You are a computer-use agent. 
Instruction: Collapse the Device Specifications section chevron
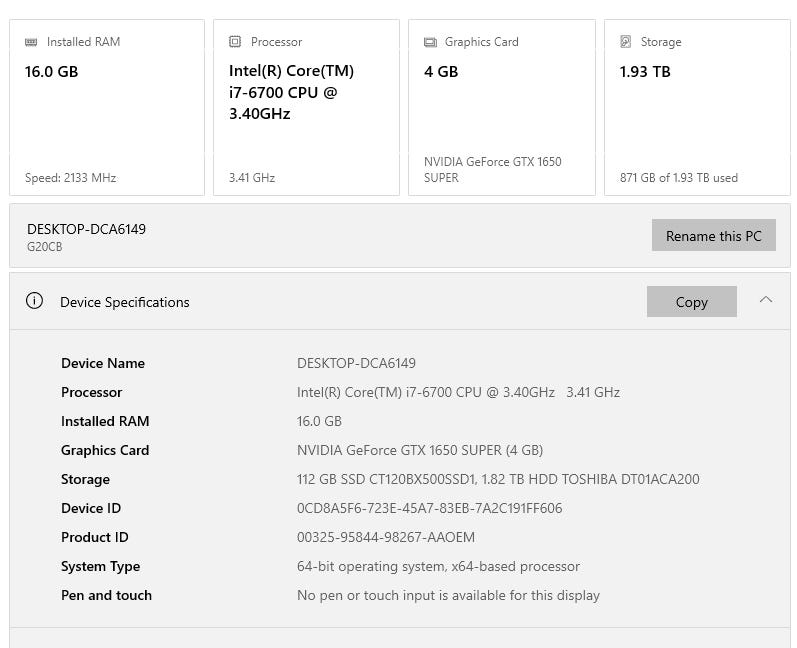(766, 300)
